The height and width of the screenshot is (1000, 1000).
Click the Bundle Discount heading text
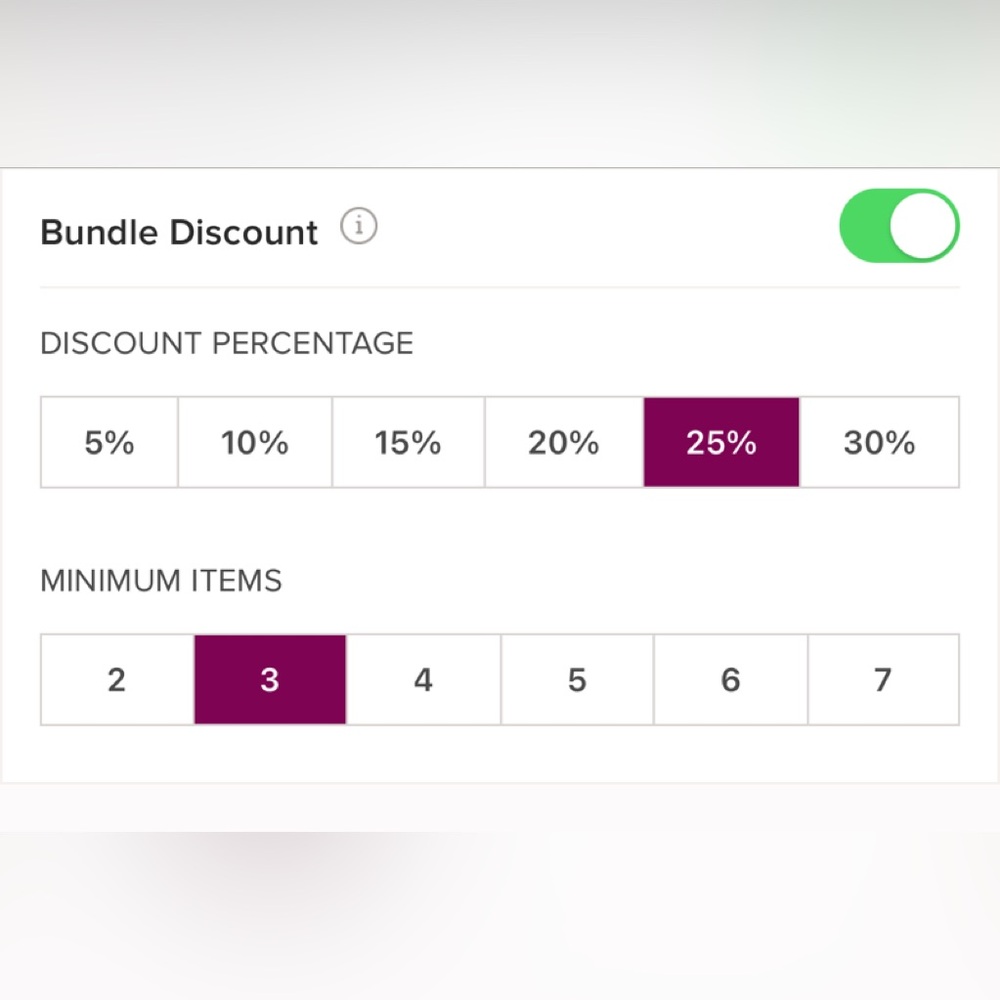click(179, 232)
